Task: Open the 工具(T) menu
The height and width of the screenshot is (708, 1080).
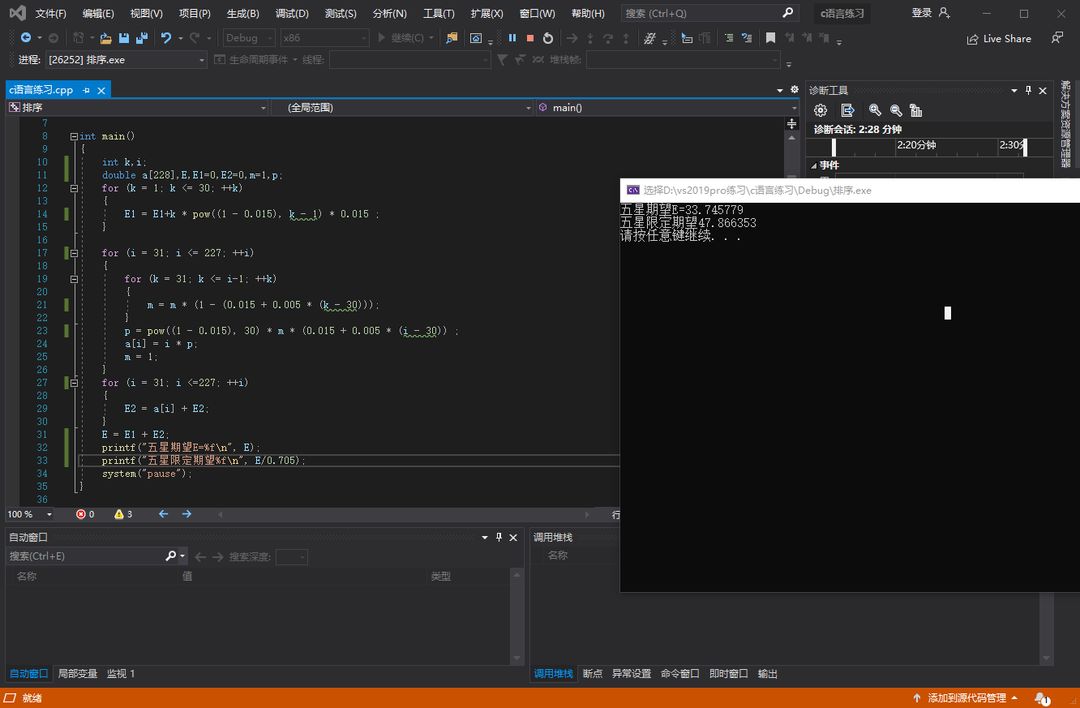Action: (439, 13)
